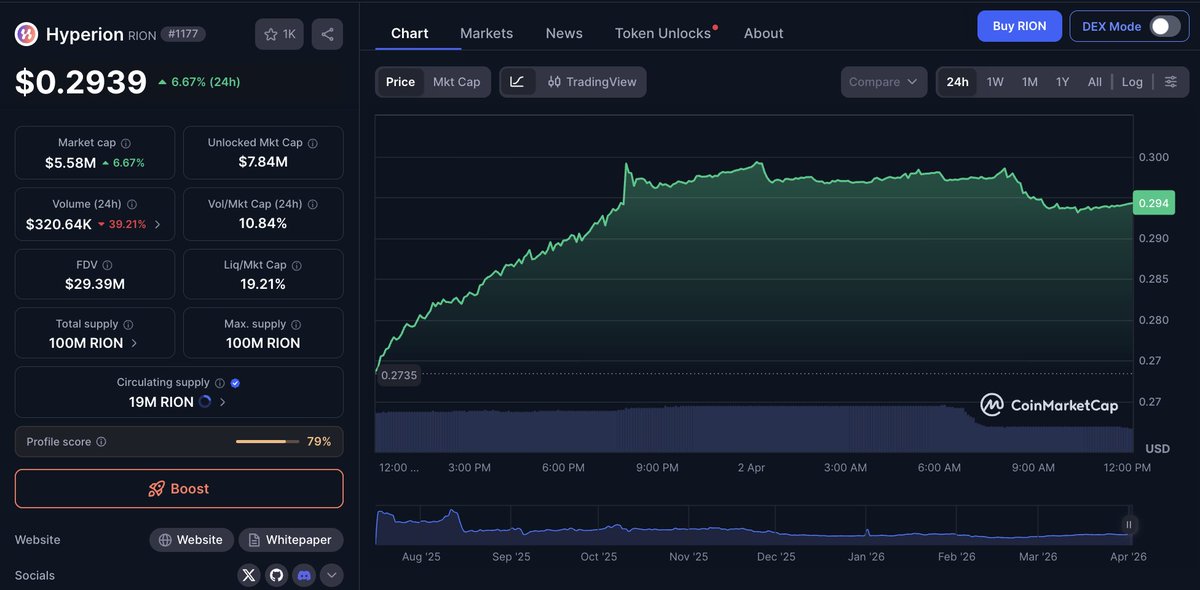Show info icon next to Market cap
Image resolution: width=1200 pixels, height=590 pixels.
pos(126,143)
